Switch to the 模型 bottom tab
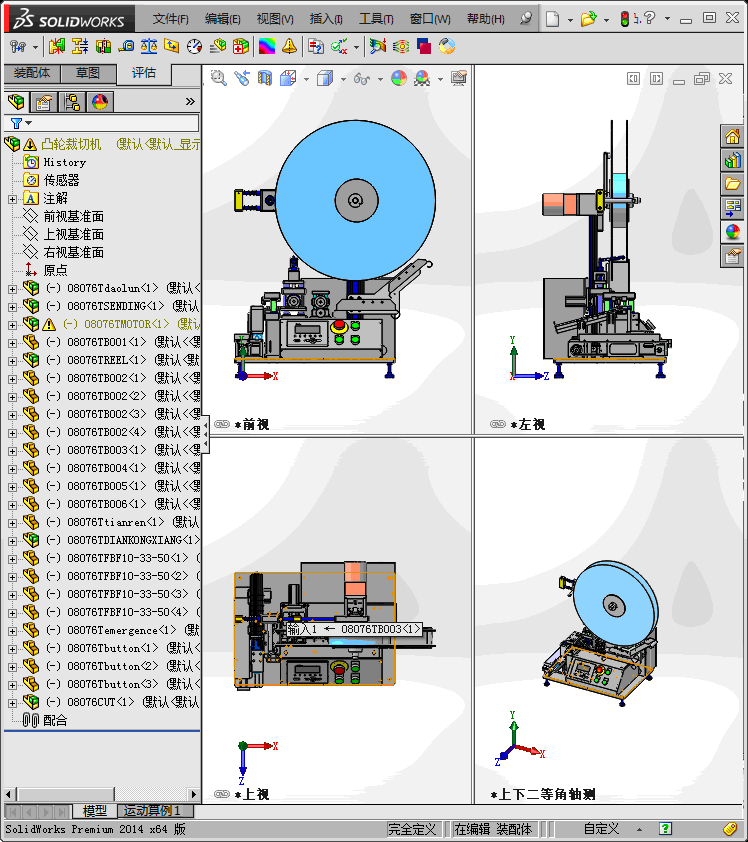 pyautogui.click(x=95, y=810)
